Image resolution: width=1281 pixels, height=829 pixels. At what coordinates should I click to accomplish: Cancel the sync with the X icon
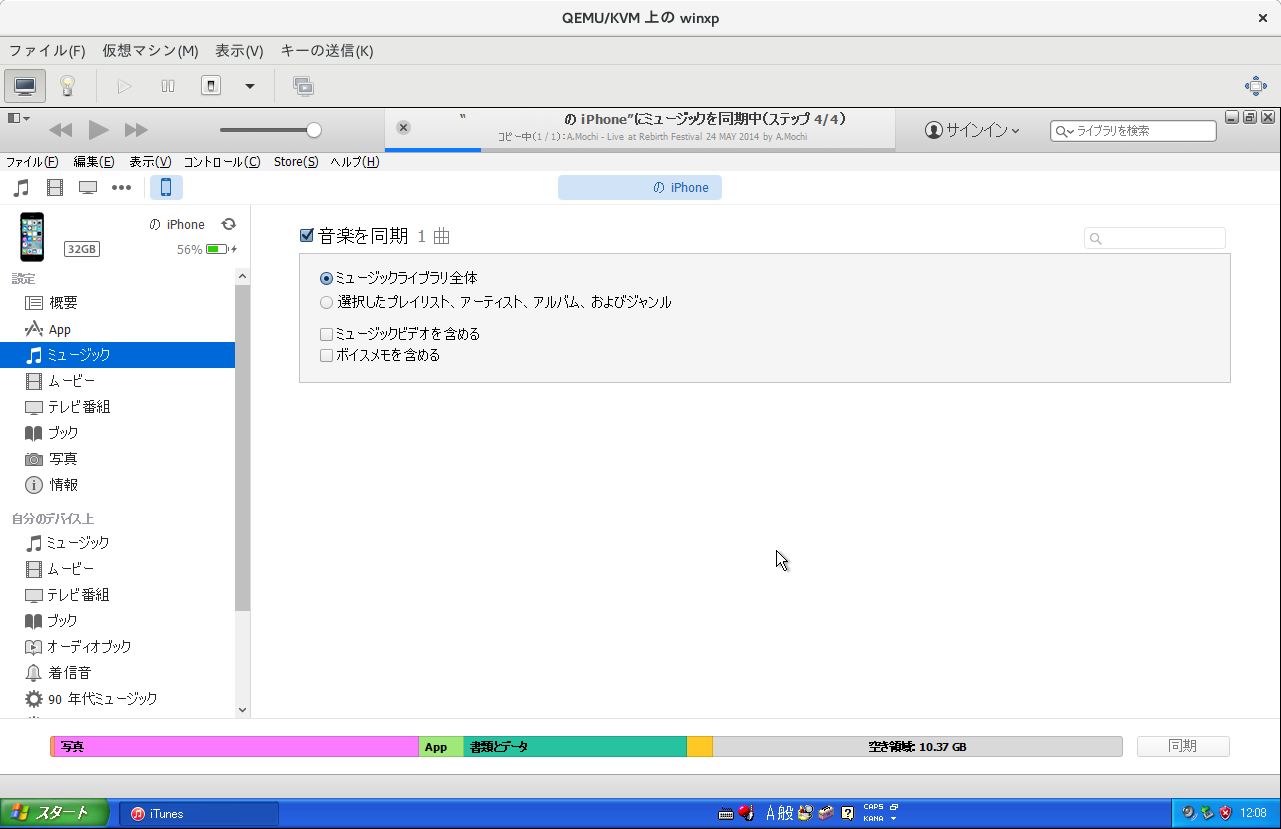pyautogui.click(x=403, y=127)
